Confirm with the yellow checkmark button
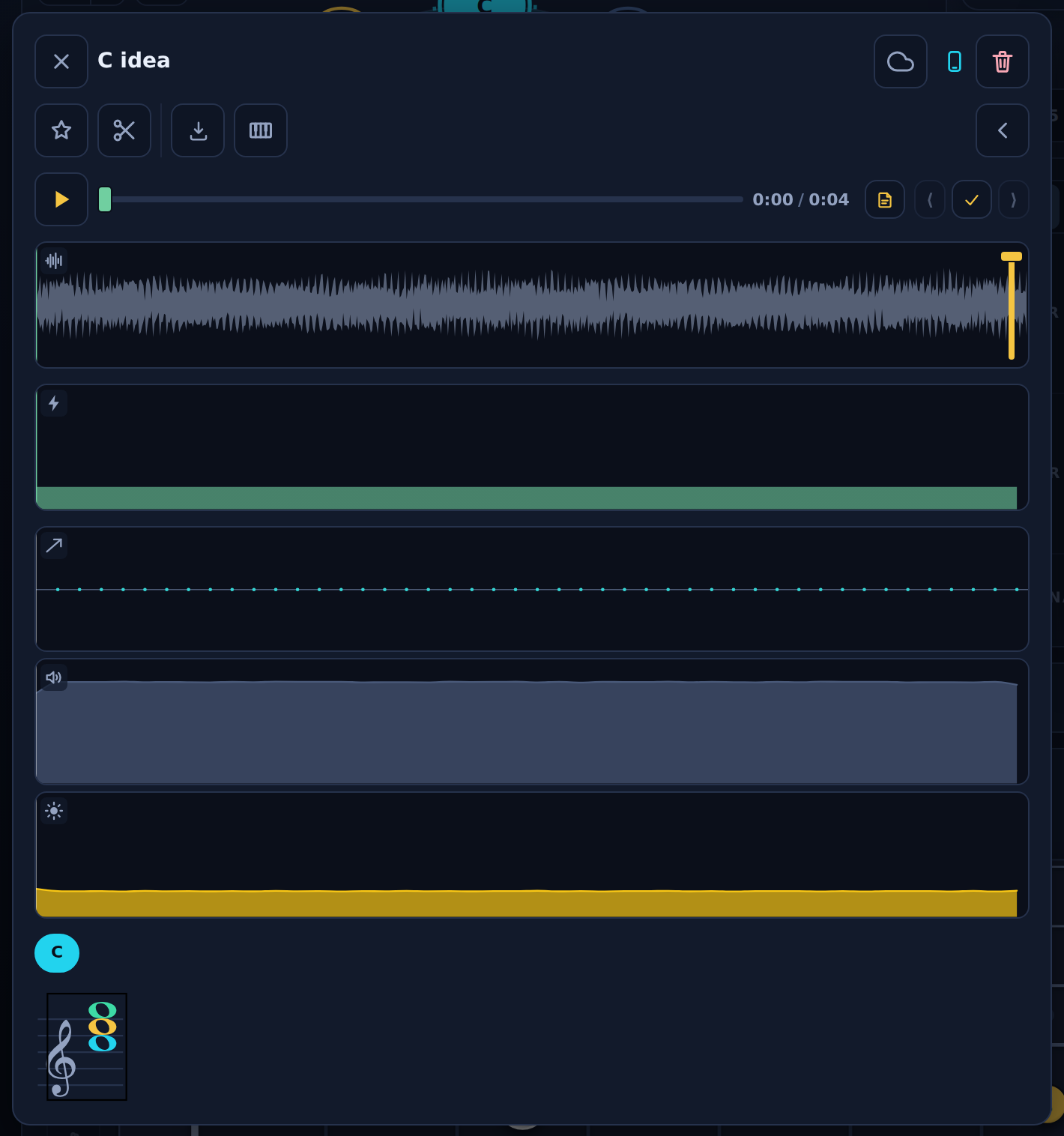 pos(972,200)
